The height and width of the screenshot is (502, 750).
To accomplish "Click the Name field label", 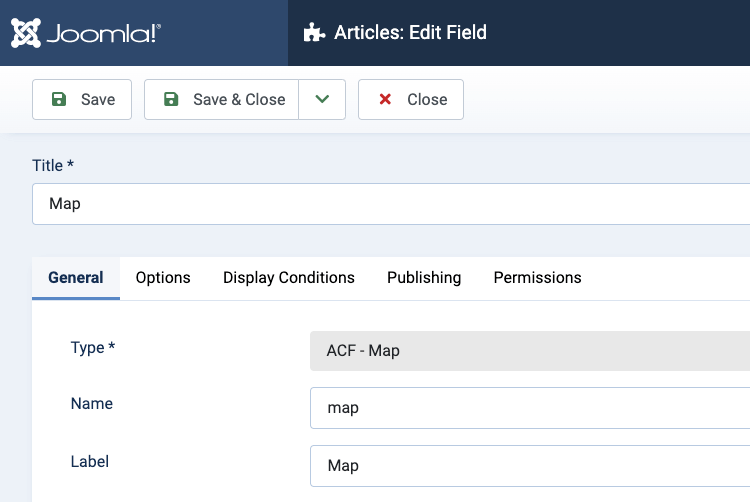I will click(92, 404).
